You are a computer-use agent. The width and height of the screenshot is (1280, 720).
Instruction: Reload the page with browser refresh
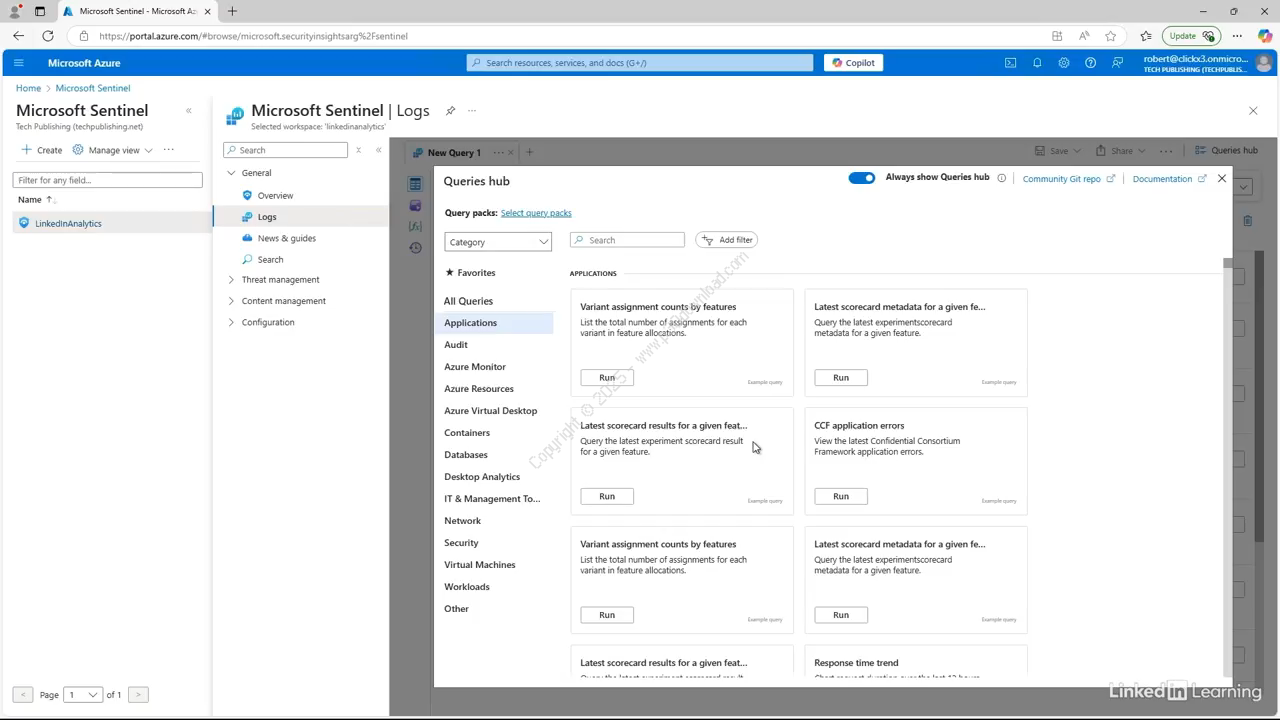coord(47,36)
